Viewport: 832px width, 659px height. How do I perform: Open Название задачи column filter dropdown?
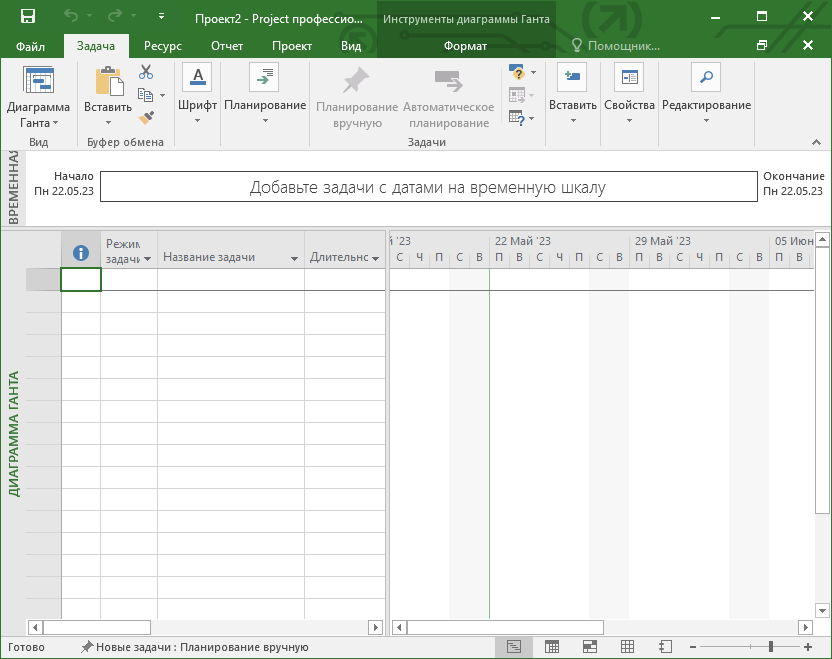click(x=294, y=259)
